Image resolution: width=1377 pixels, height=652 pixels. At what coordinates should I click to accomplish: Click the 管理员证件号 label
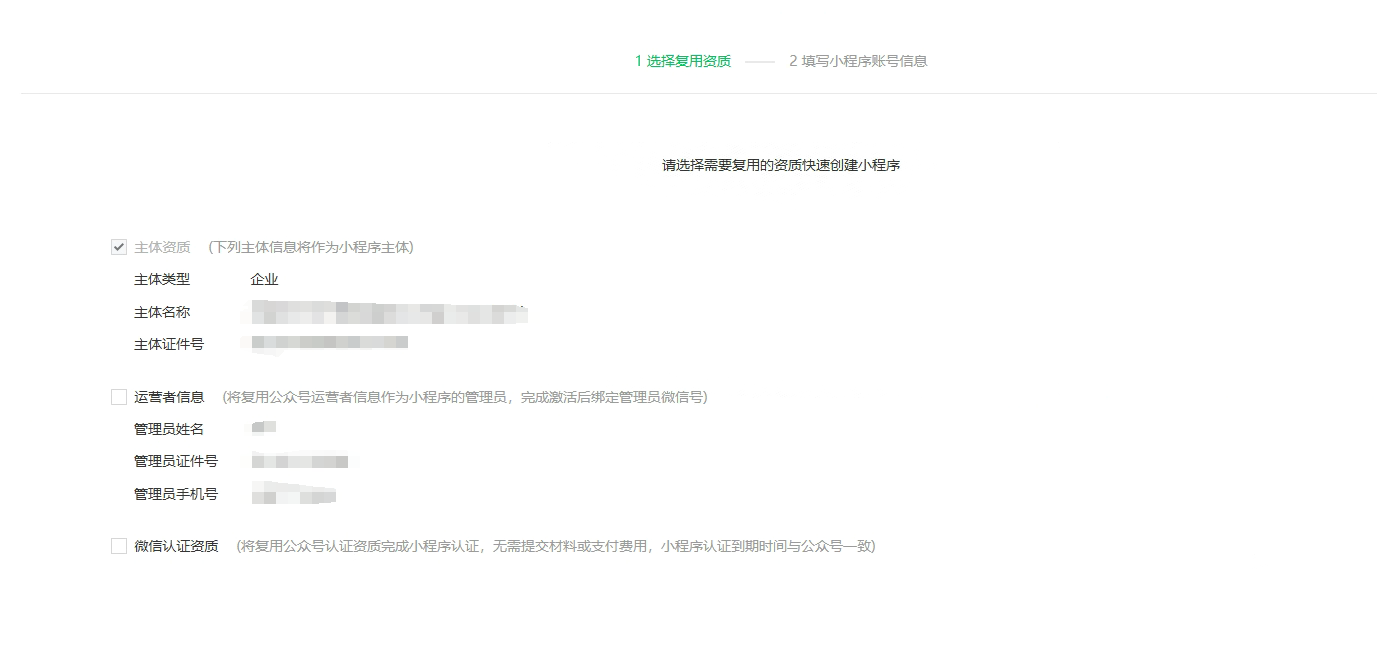176,461
